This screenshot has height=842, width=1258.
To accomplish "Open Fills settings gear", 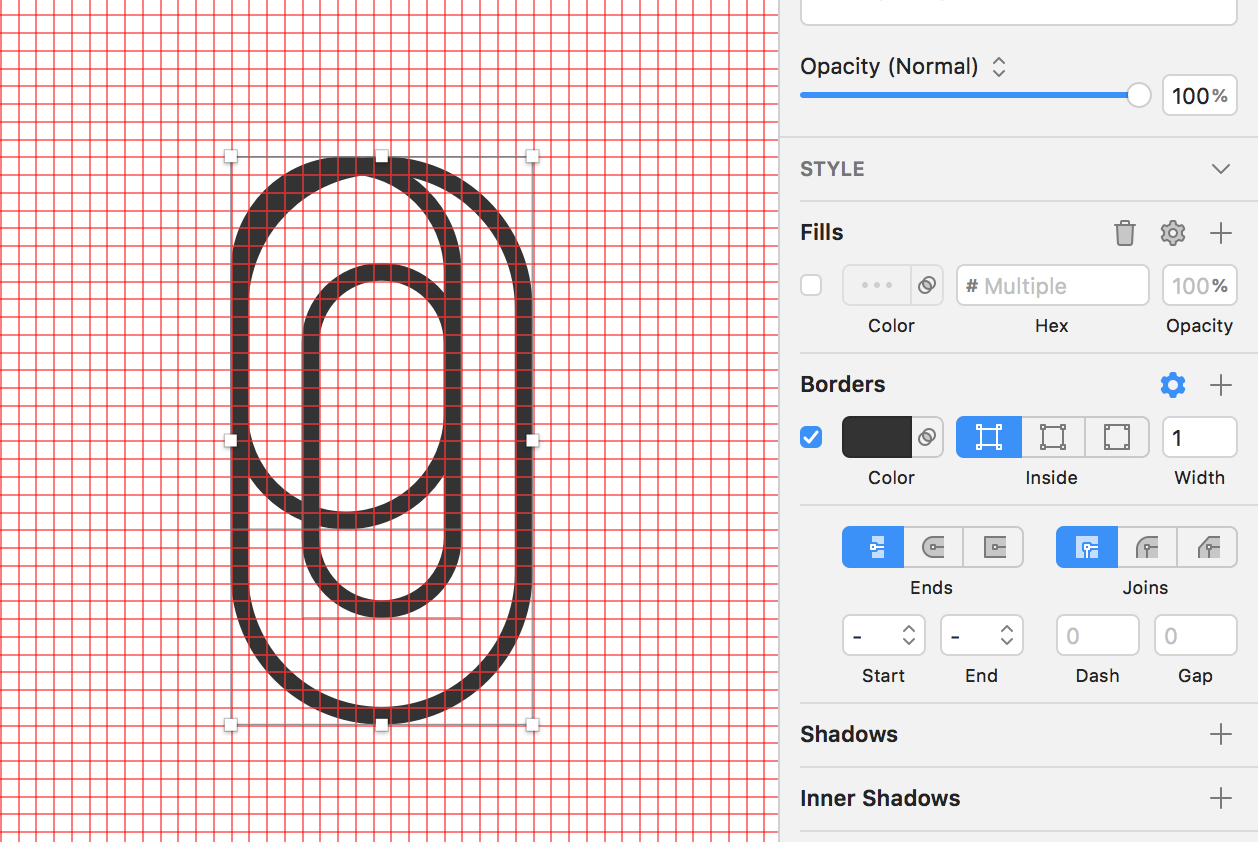I will point(1173,233).
